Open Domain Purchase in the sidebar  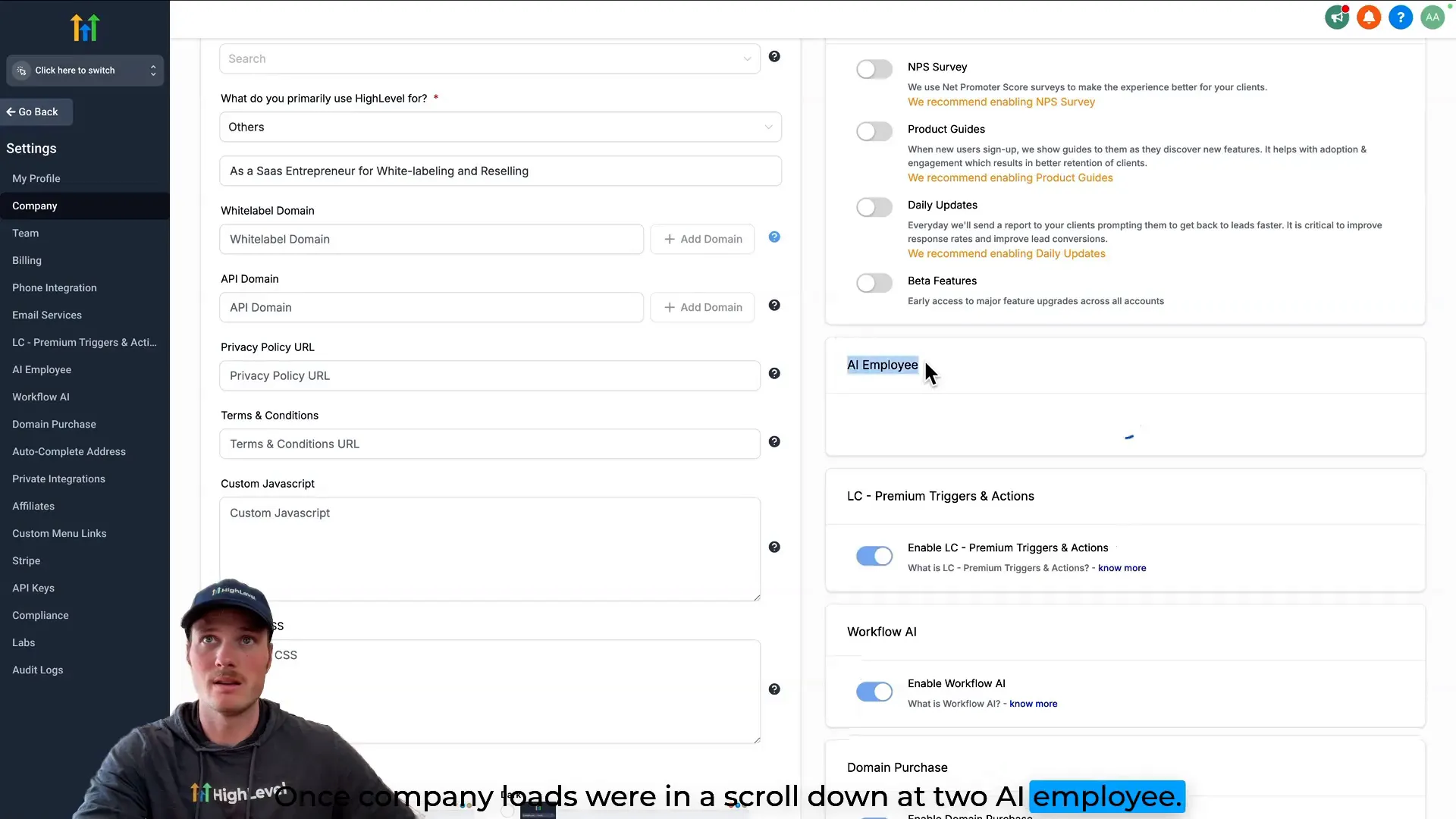(x=55, y=424)
